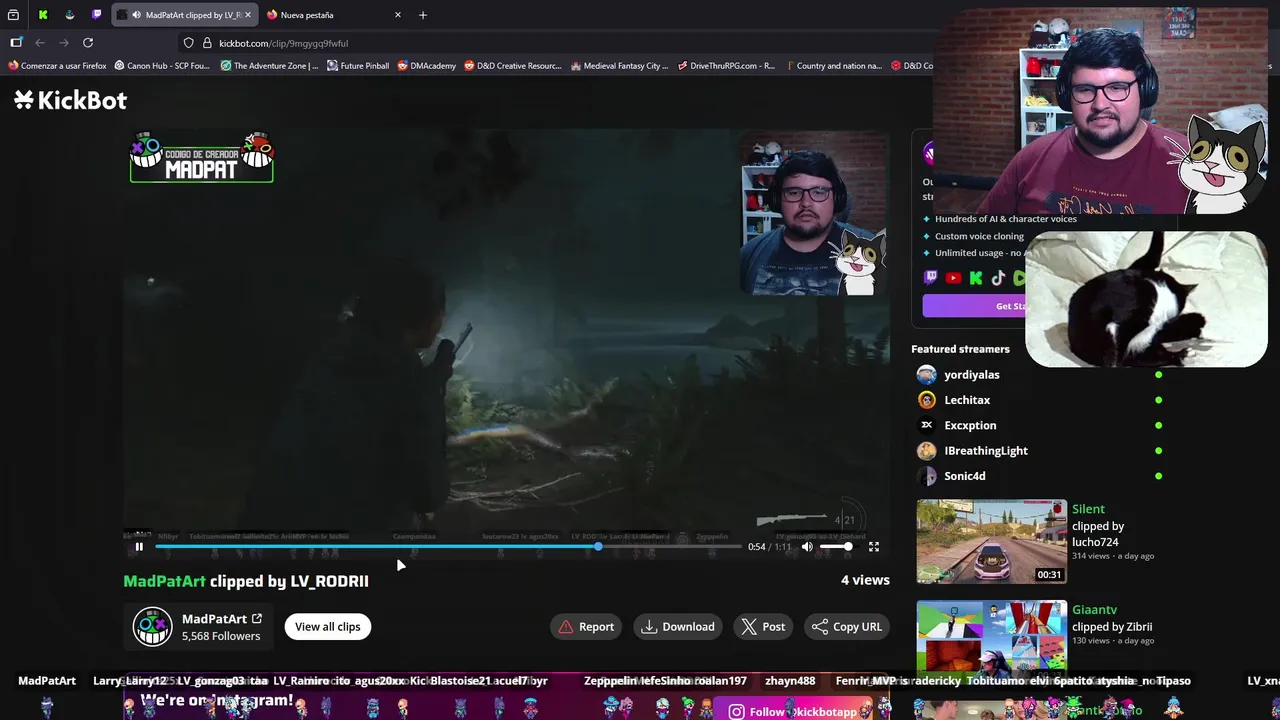Reload the page
The width and height of the screenshot is (1280, 720).
[88, 43]
